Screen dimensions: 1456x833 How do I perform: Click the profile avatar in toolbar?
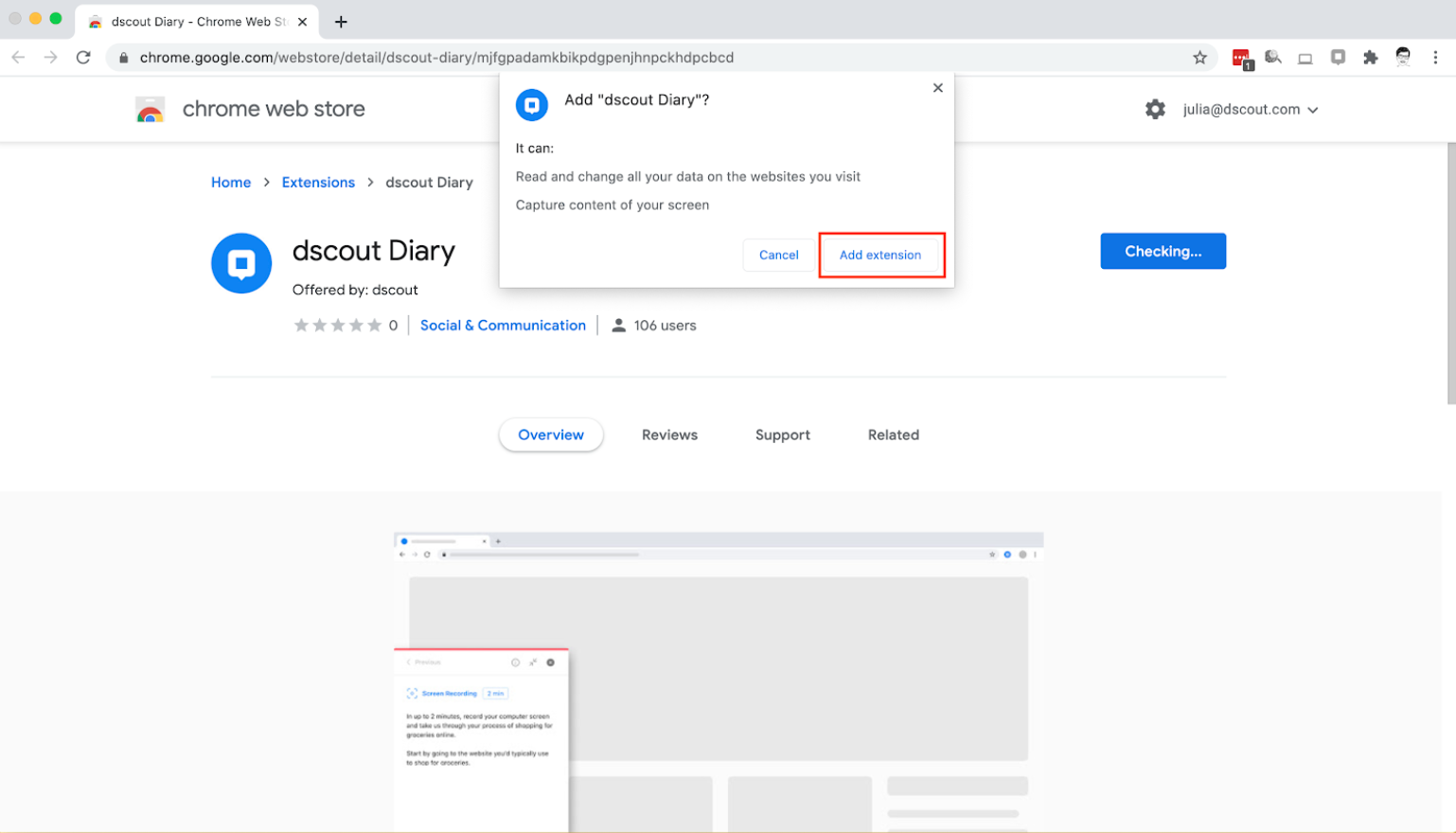click(x=1403, y=57)
